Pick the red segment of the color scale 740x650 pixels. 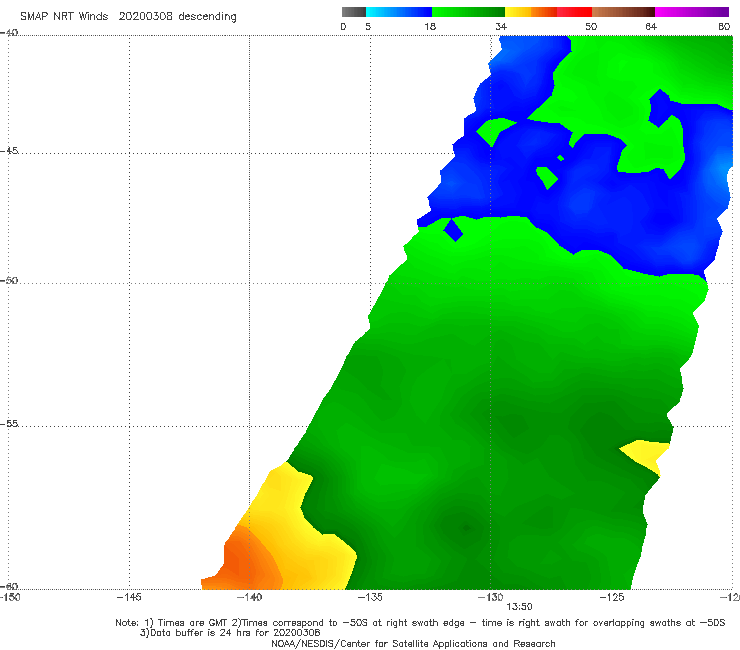point(574,12)
